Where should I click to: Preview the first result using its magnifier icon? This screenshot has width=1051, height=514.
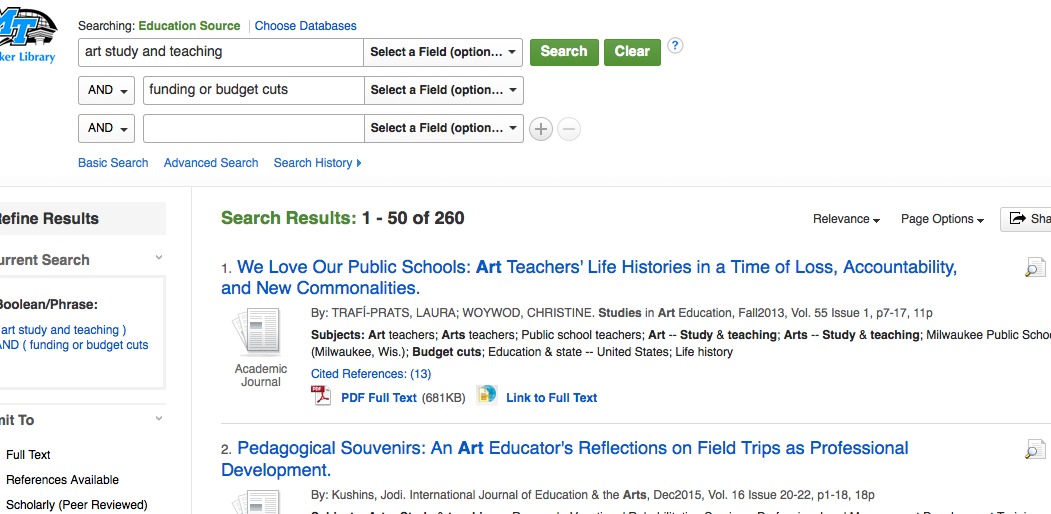click(1035, 267)
